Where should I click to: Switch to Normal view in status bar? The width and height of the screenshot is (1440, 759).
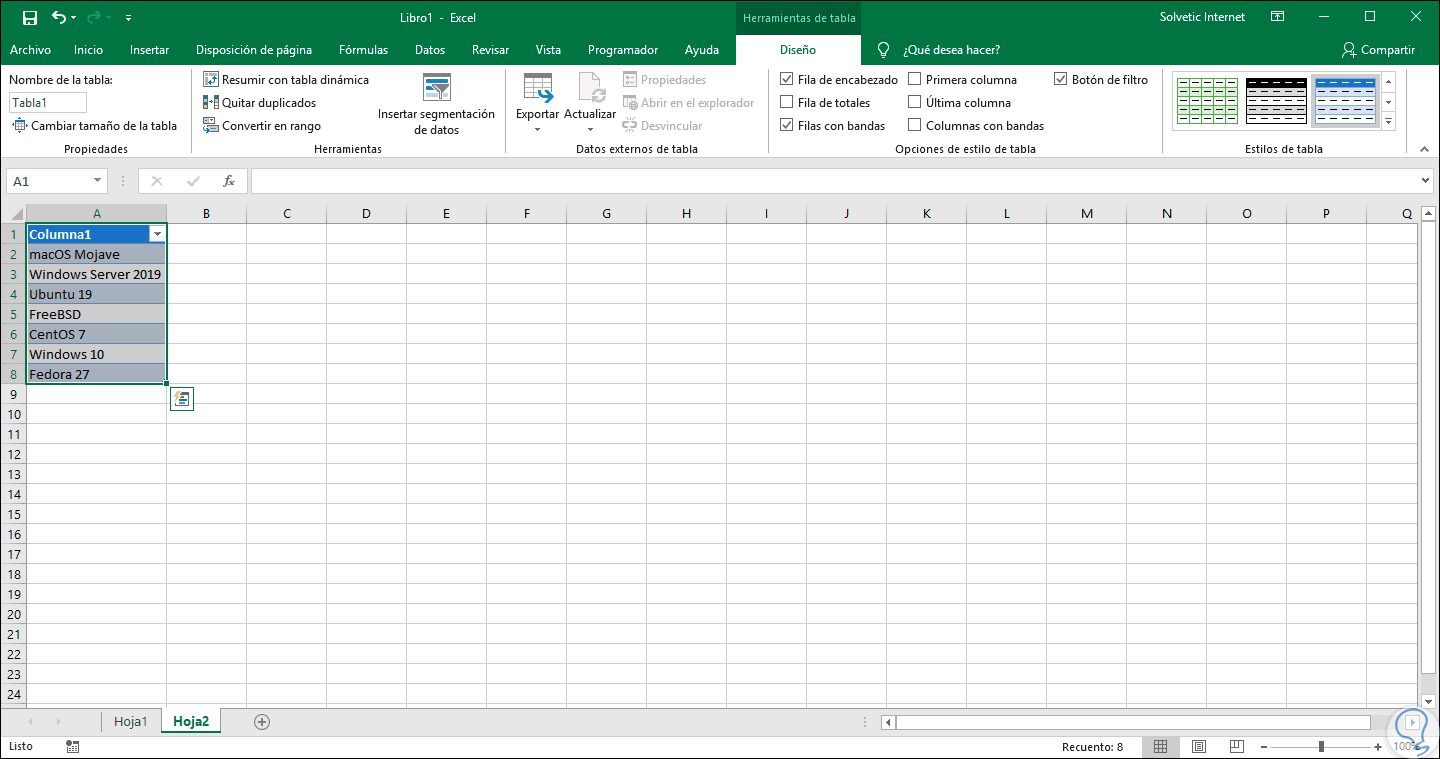tap(1161, 747)
